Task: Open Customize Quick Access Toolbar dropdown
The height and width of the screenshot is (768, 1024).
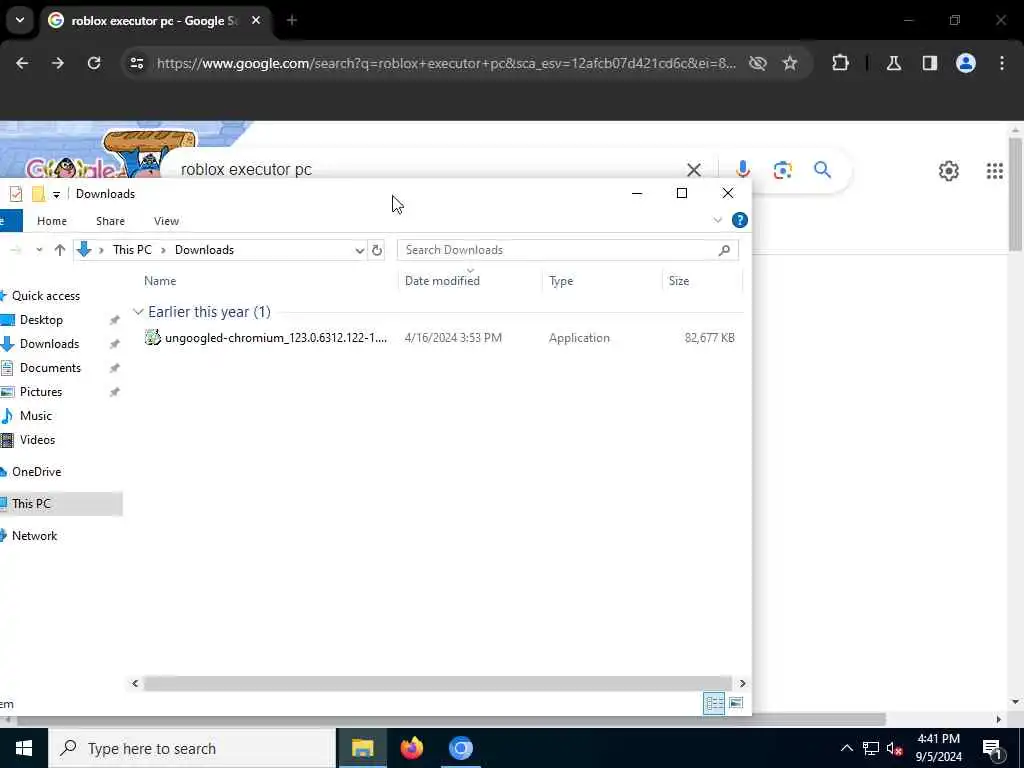Action: click(56, 195)
